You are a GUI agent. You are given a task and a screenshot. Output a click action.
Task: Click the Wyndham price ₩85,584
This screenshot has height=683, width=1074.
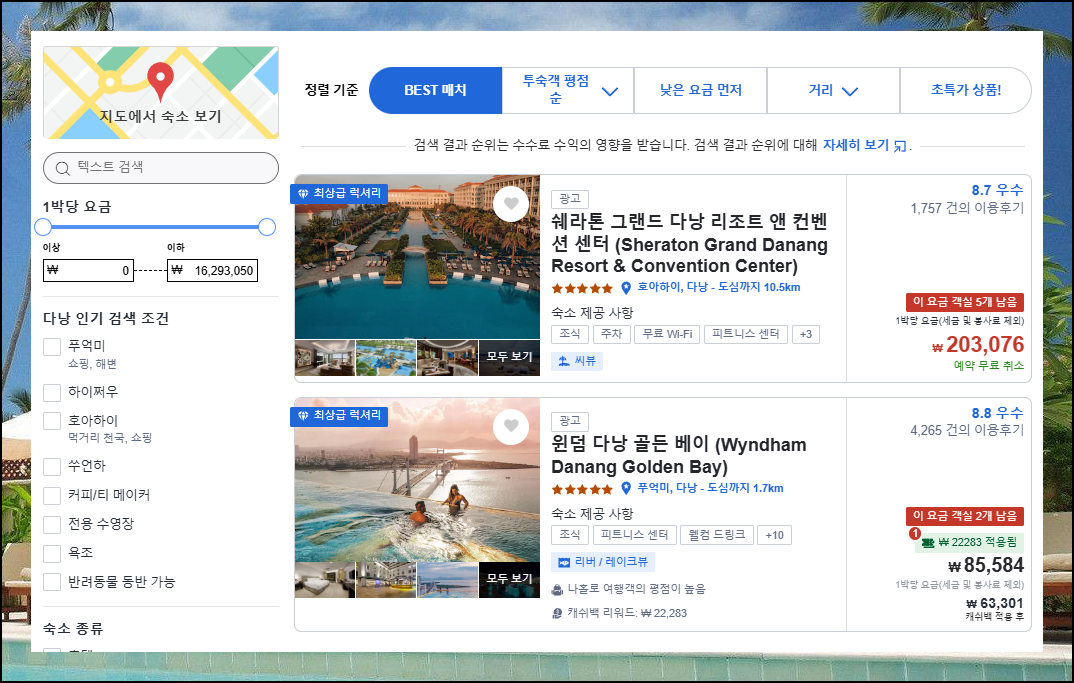986,565
